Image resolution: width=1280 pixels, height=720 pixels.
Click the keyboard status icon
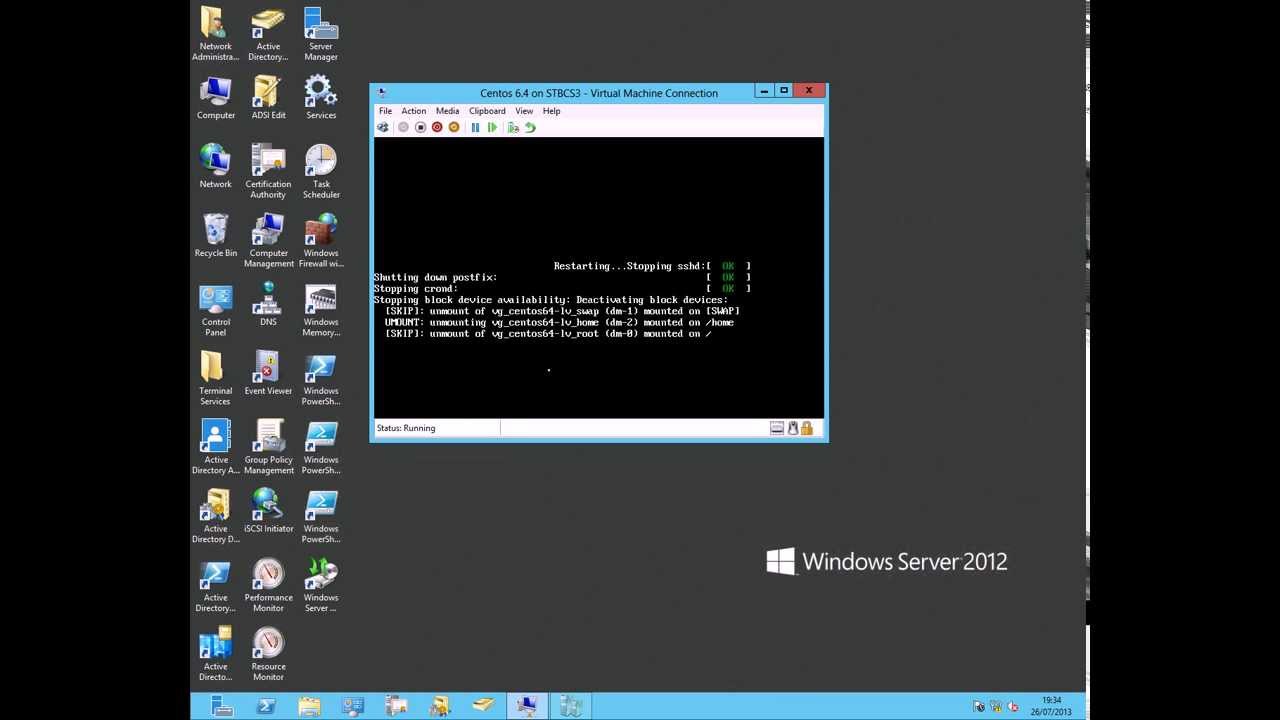pos(777,428)
